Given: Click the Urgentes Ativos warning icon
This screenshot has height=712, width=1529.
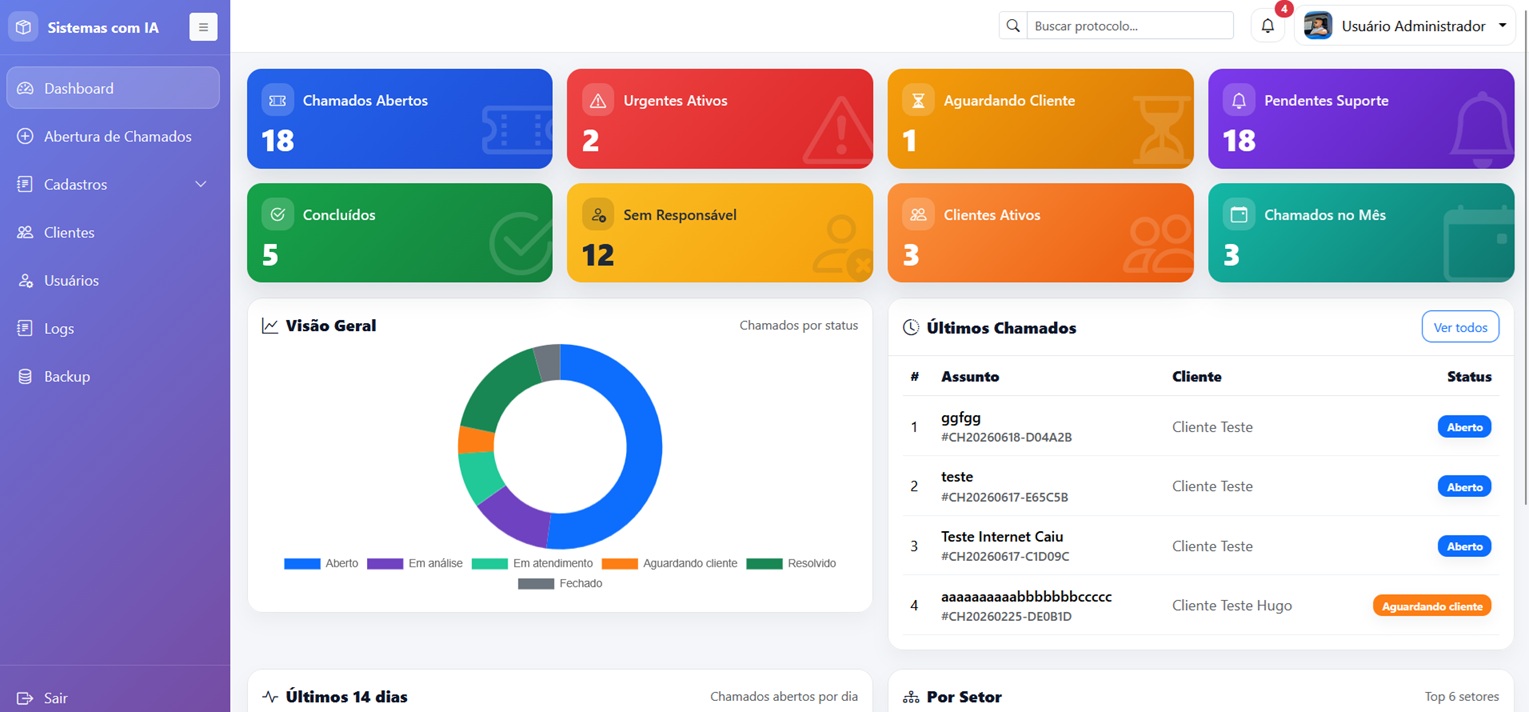Looking at the screenshot, I should (x=598, y=100).
